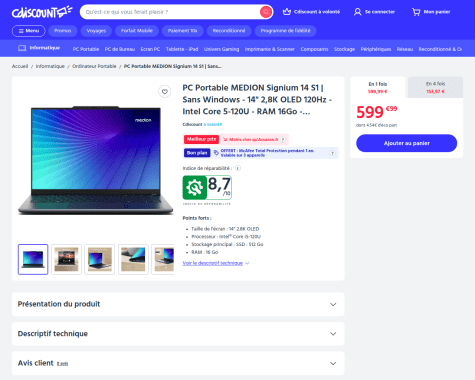Select the En 1 fois payment tab
The width and height of the screenshot is (475, 380).
coord(378,87)
